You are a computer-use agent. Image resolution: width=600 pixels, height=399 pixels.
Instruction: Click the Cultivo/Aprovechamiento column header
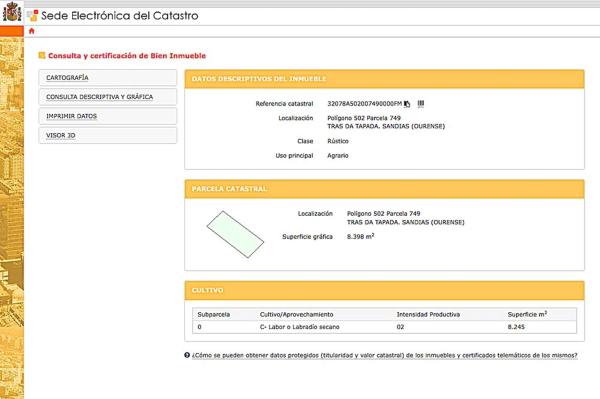tap(297, 314)
